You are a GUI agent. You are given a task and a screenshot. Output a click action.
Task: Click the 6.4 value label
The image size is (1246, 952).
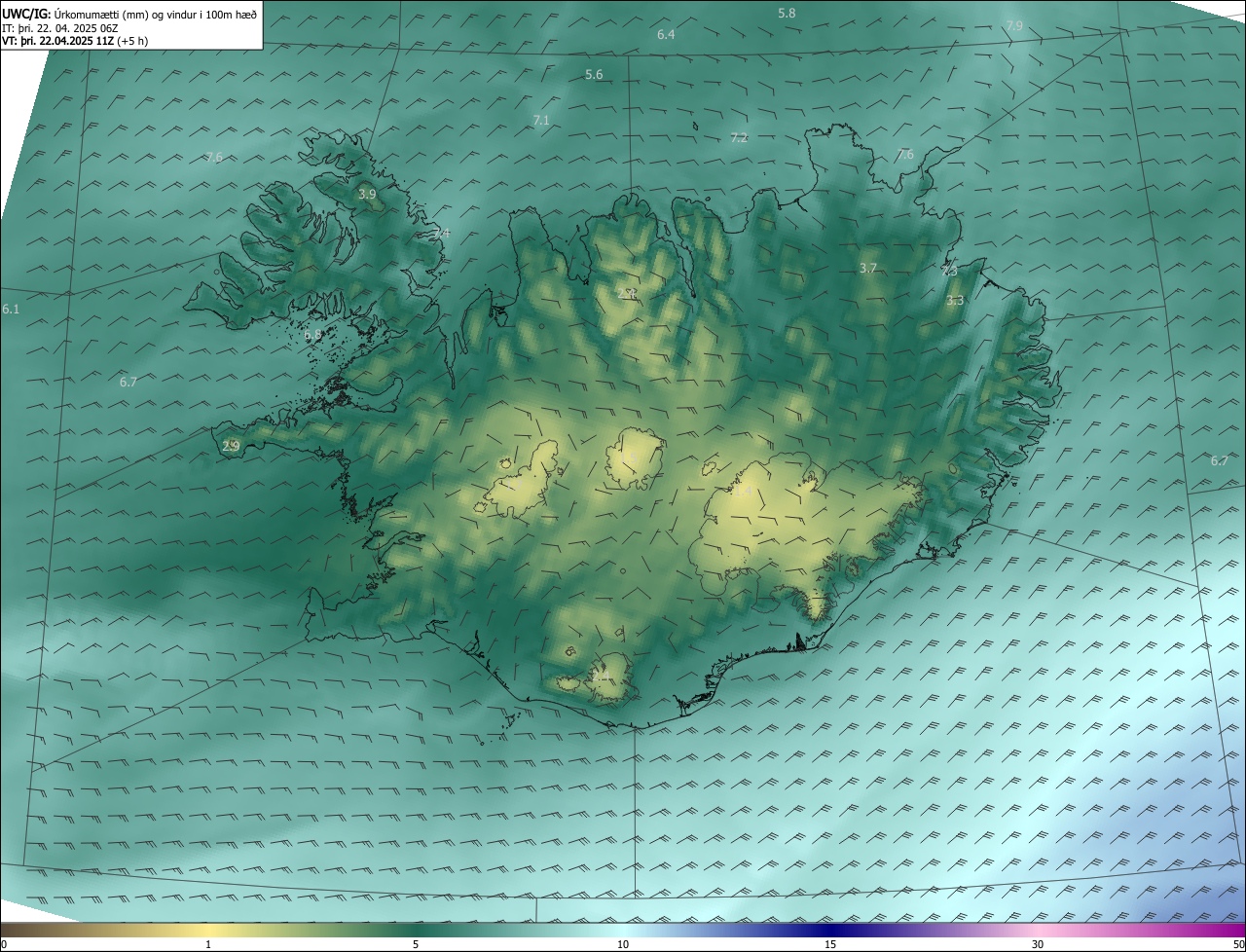(x=666, y=34)
